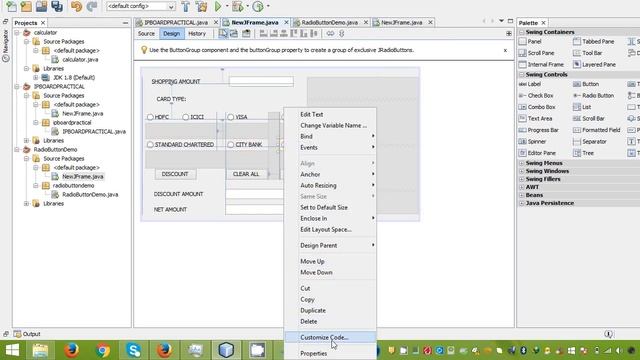Choose Duplicate in context menu
The width and height of the screenshot is (640, 360).
coord(330,311)
